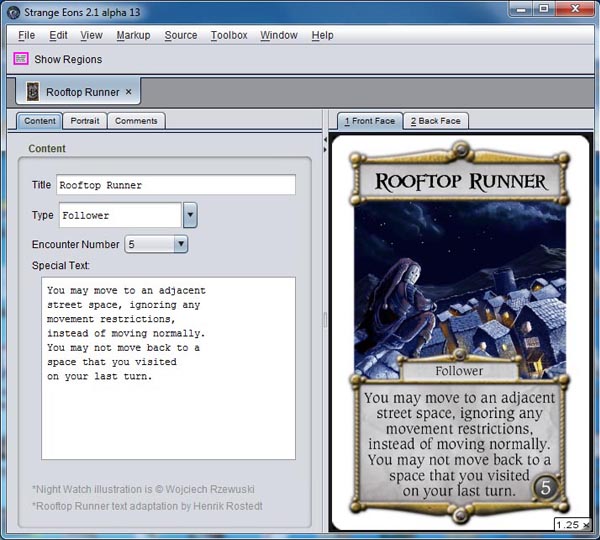Select the Rooftop Runner document tab
Viewport: 600px width, 540px height.
[x=78, y=92]
